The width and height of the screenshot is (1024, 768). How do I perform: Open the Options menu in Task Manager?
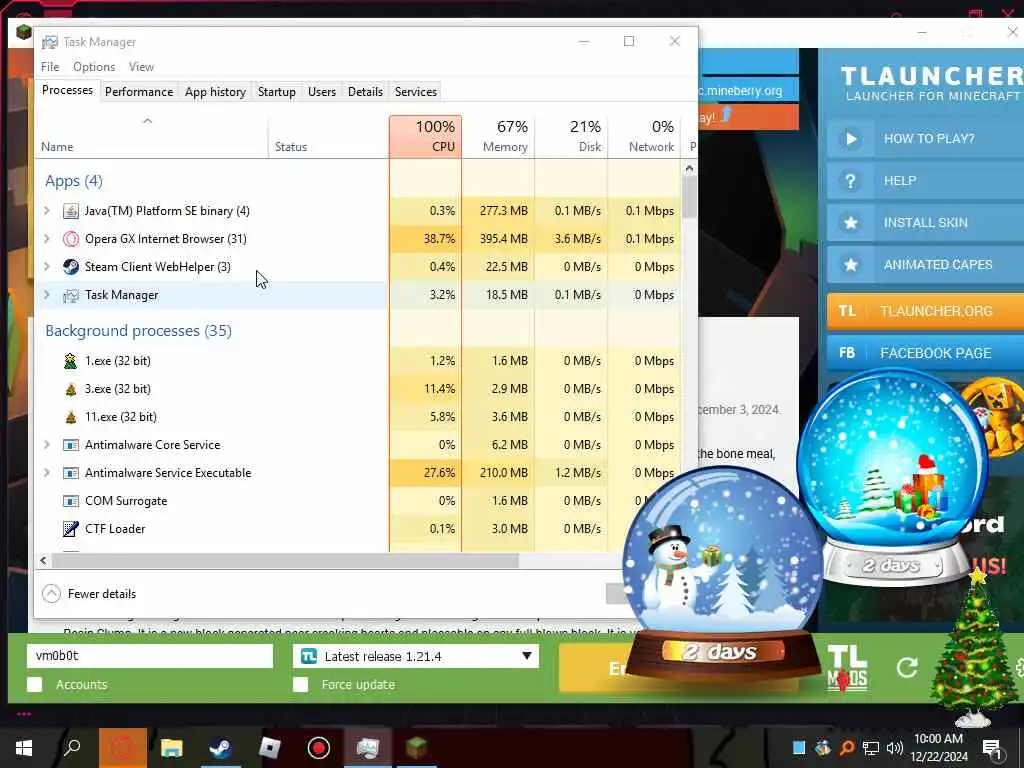tap(94, 67)
